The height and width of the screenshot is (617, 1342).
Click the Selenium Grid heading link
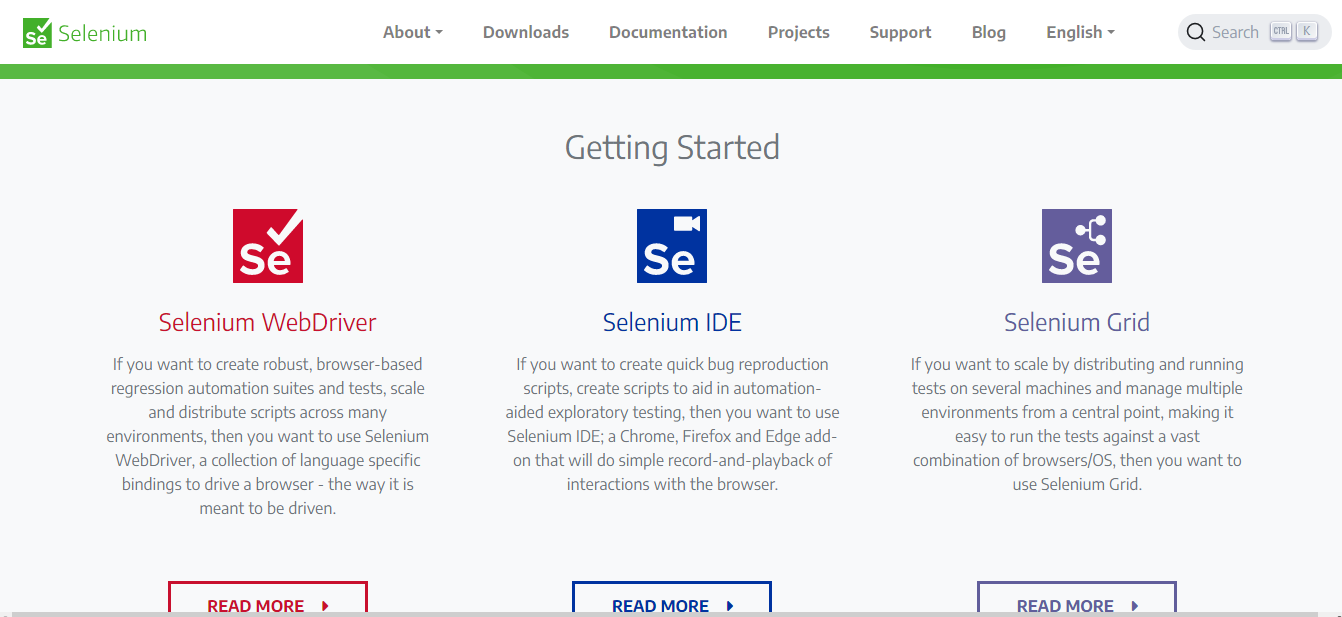(x=1077, y=322)
